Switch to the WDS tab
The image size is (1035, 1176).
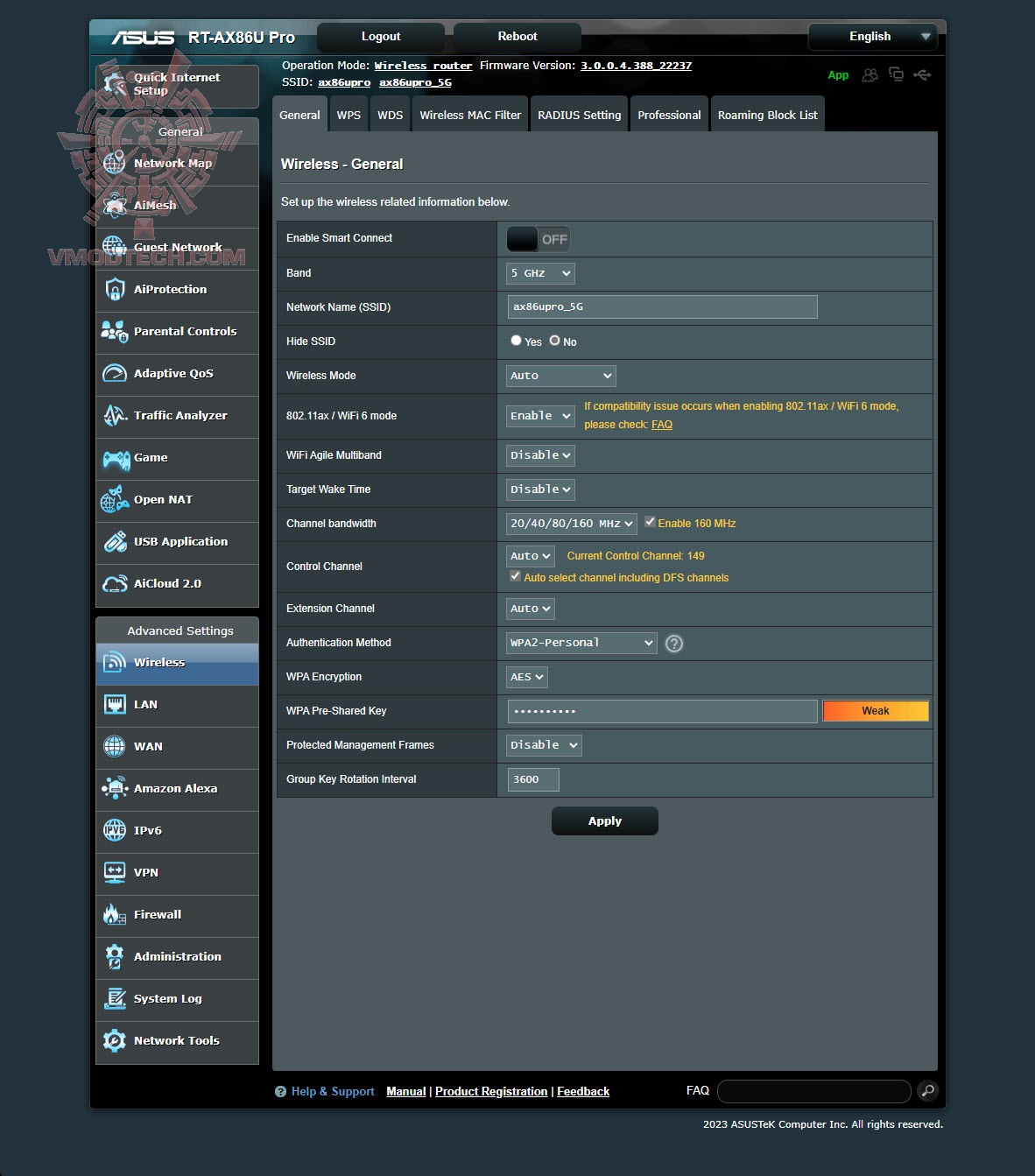tap(390, 115)
